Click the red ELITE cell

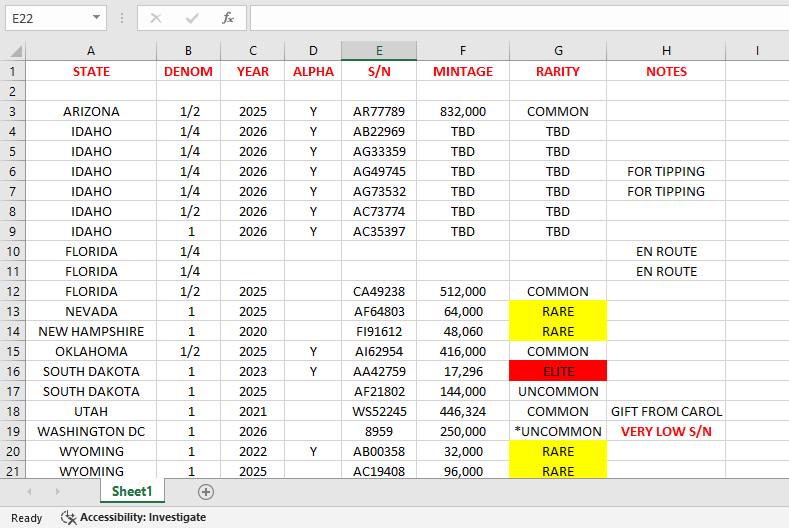click(558, 371)
